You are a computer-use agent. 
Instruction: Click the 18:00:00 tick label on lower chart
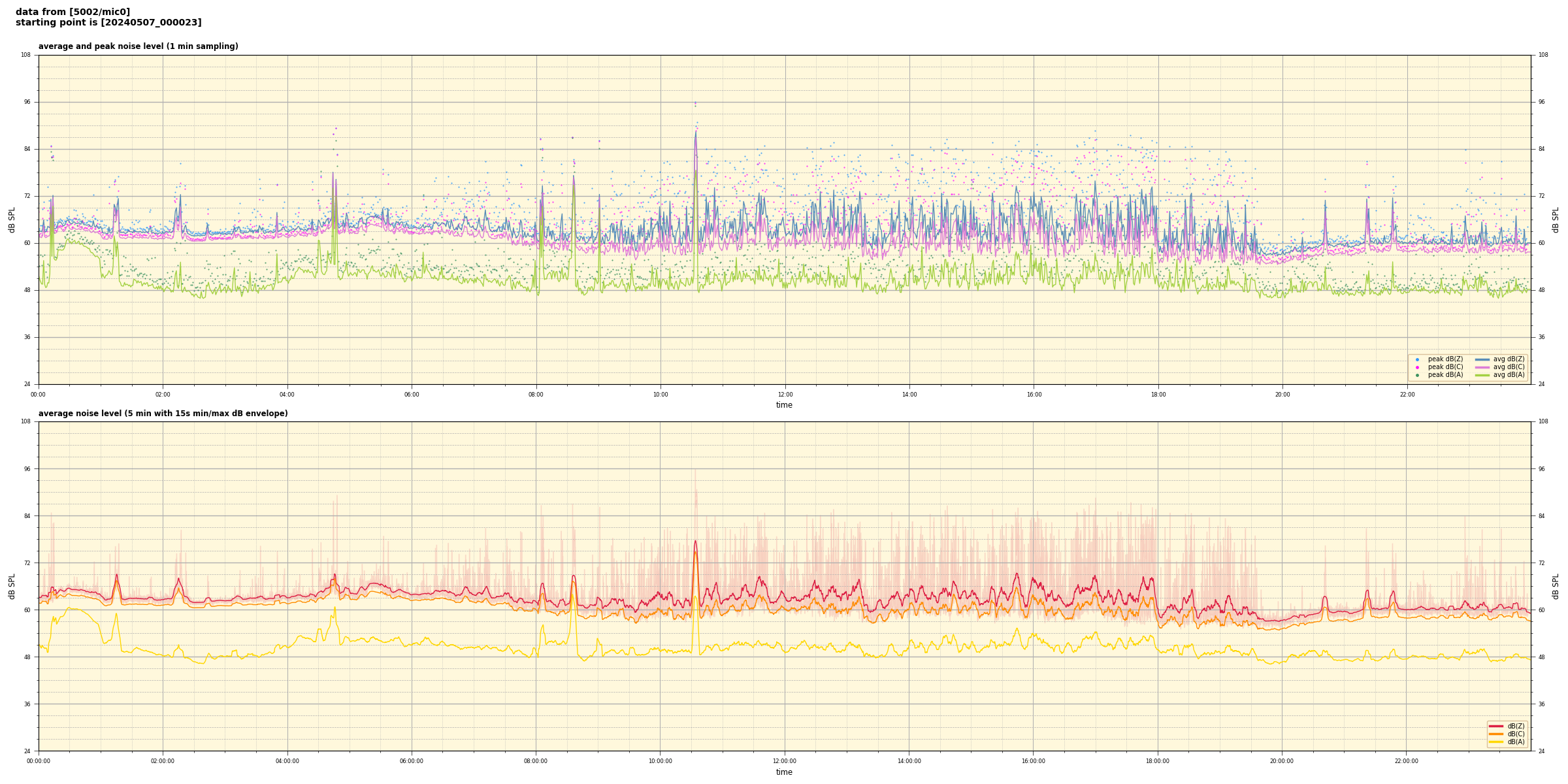pos(1157,761)
